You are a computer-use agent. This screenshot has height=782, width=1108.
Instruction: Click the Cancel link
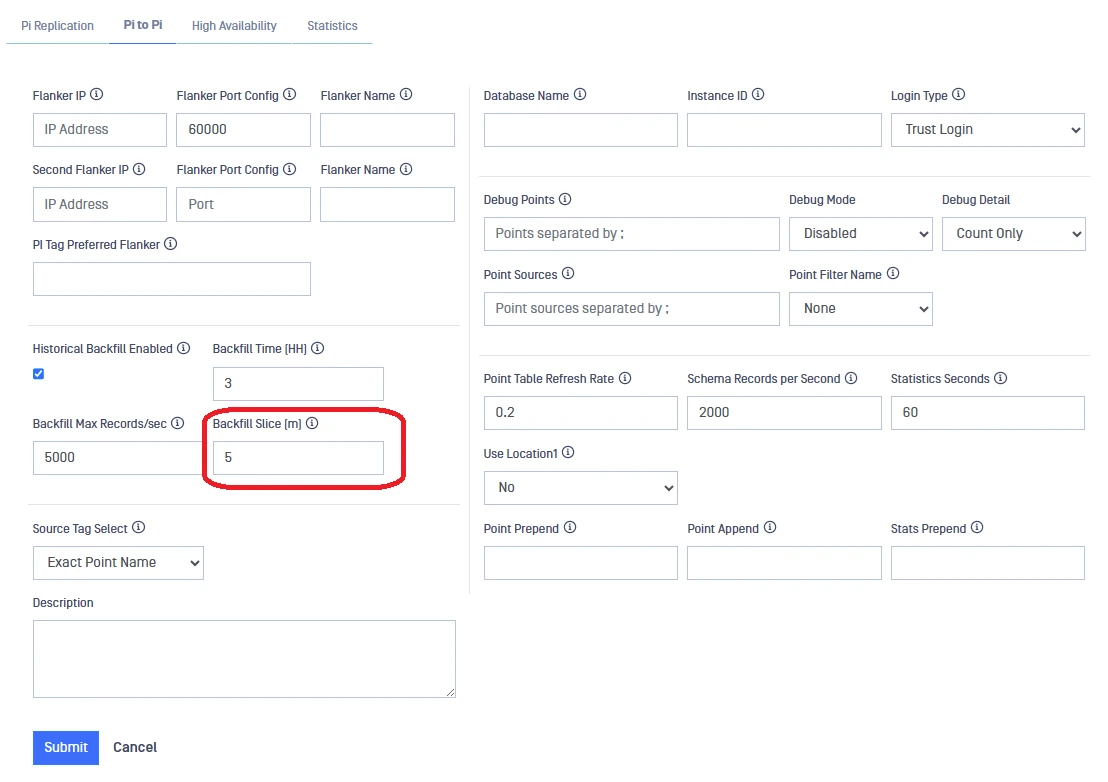click(135, 747)
